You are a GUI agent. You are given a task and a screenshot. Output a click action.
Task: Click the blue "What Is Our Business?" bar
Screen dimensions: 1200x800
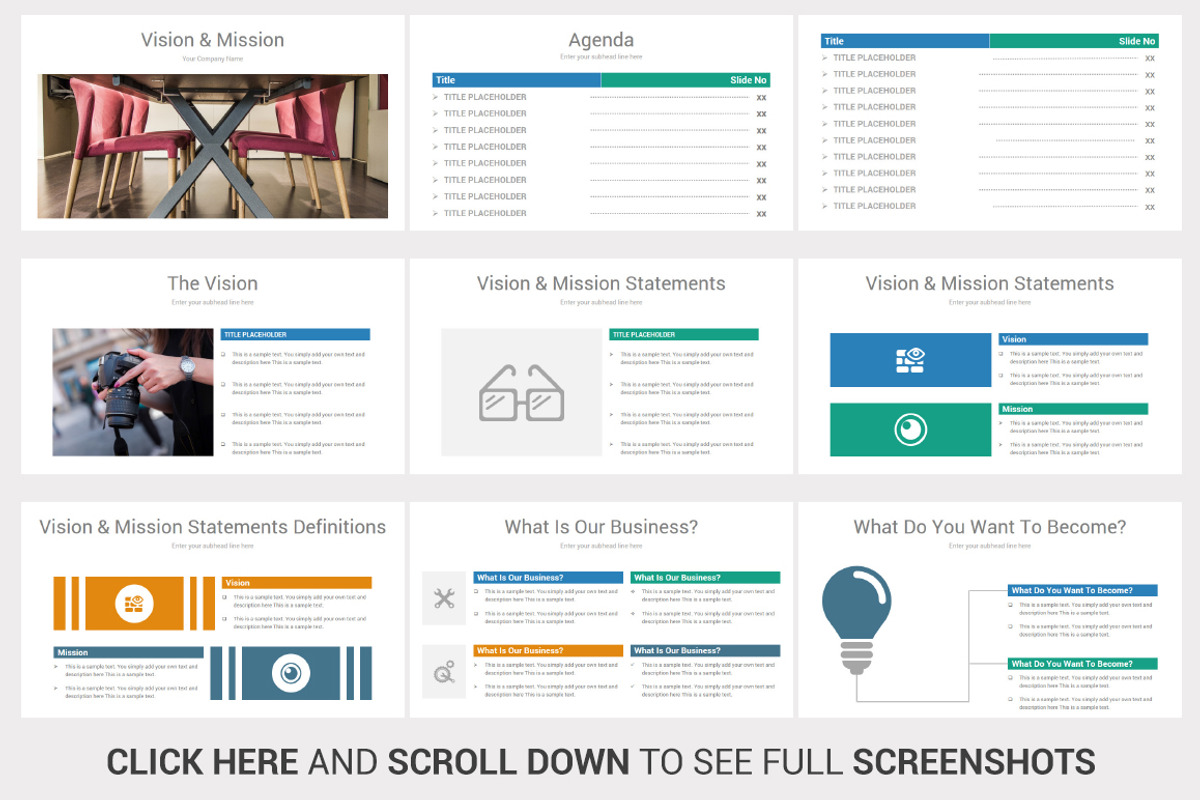[549, 577]
